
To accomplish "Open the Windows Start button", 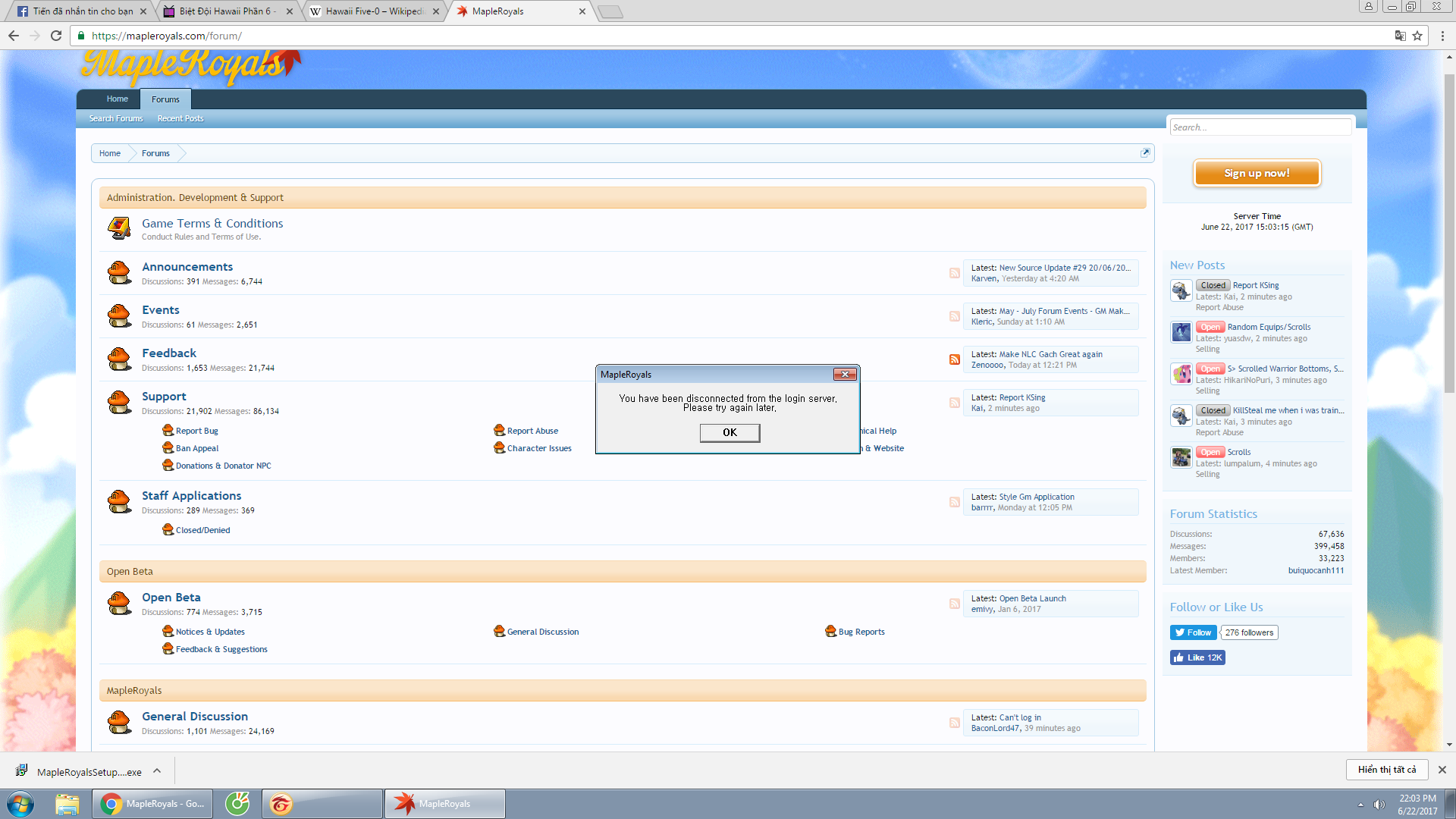I will coord(20,804).
